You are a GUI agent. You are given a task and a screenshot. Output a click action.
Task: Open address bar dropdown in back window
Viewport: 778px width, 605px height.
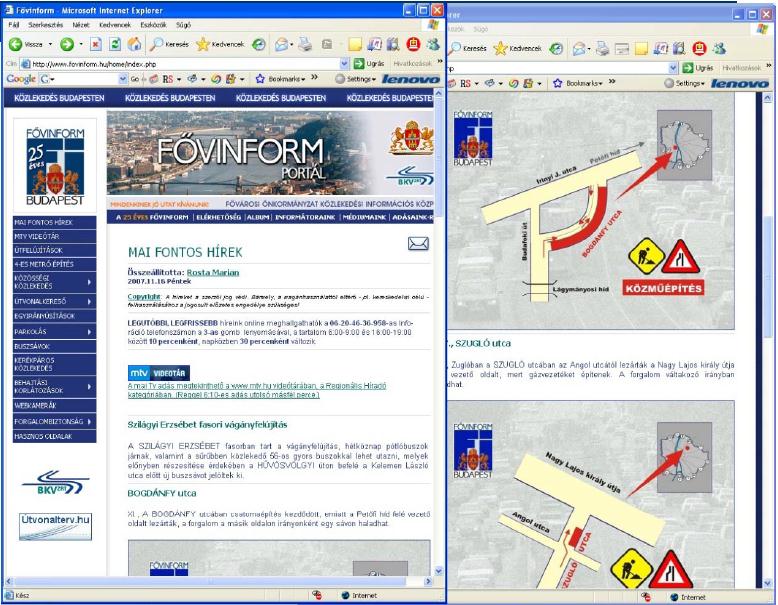[673, 67]
